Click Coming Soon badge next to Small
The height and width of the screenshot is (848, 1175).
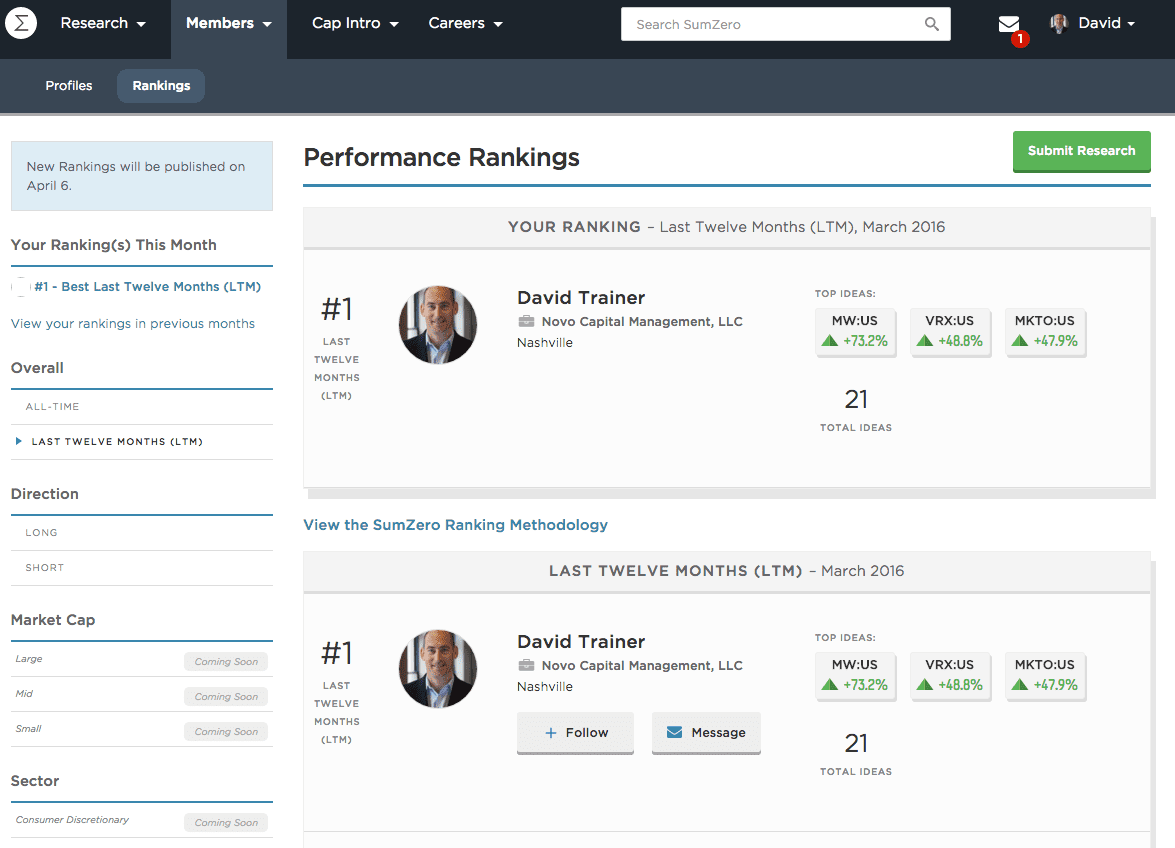[226, 732]
